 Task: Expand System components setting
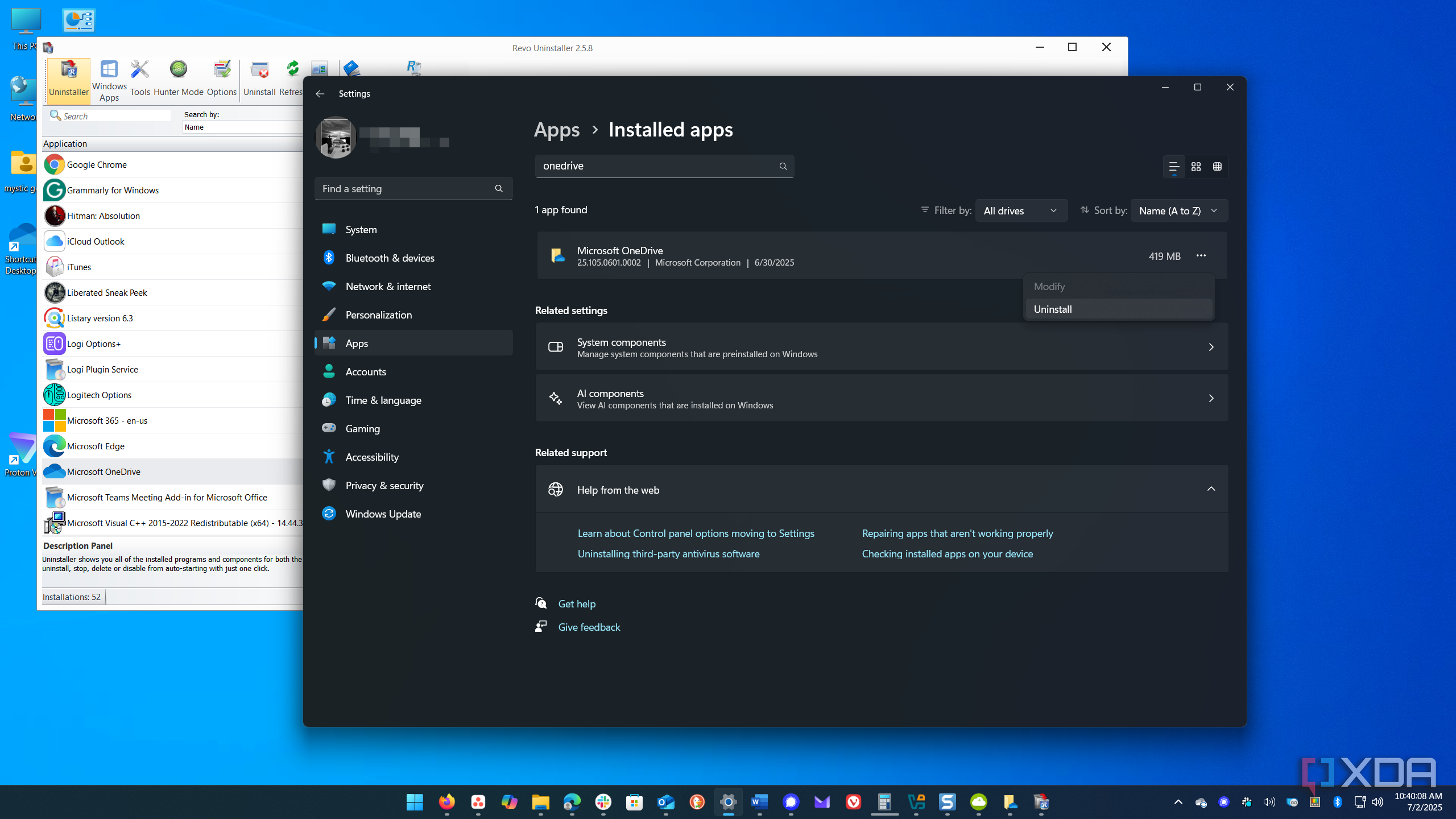pyautogui.click(x=882, y=347)
